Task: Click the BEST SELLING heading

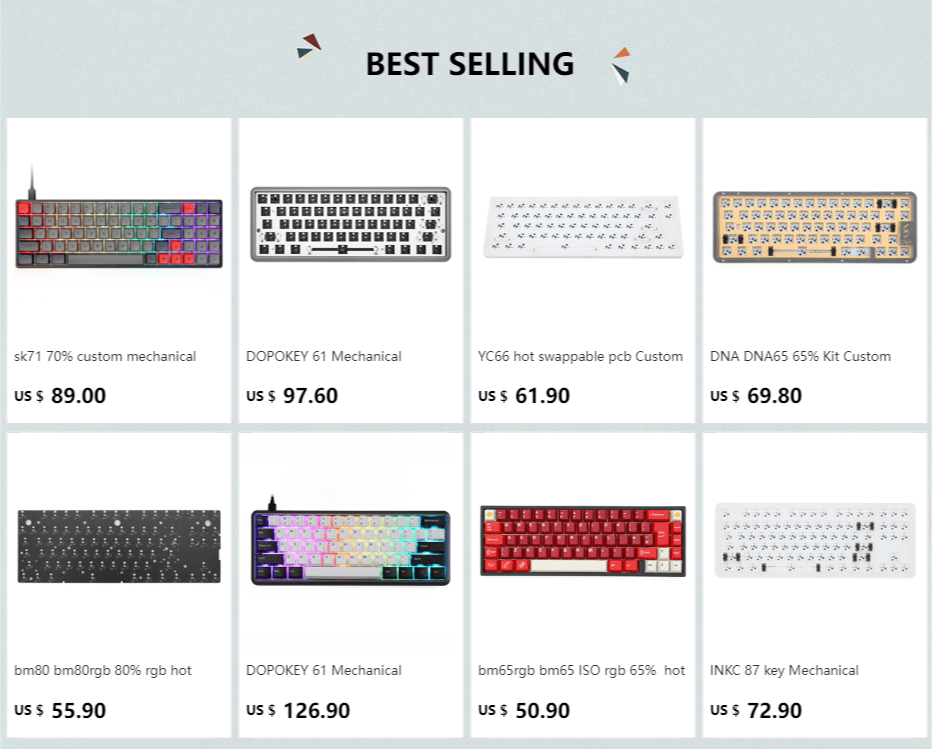Action: coord(470,63)
